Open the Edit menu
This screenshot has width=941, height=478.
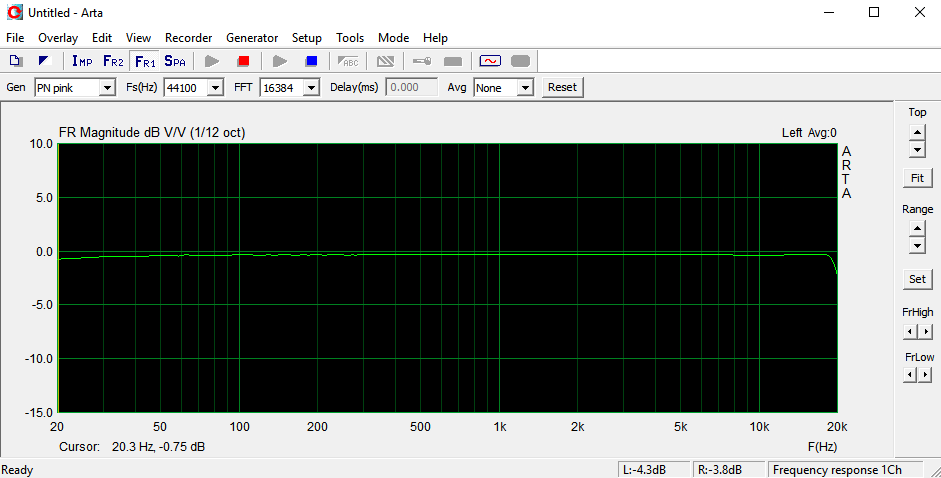tap(101, 38)
